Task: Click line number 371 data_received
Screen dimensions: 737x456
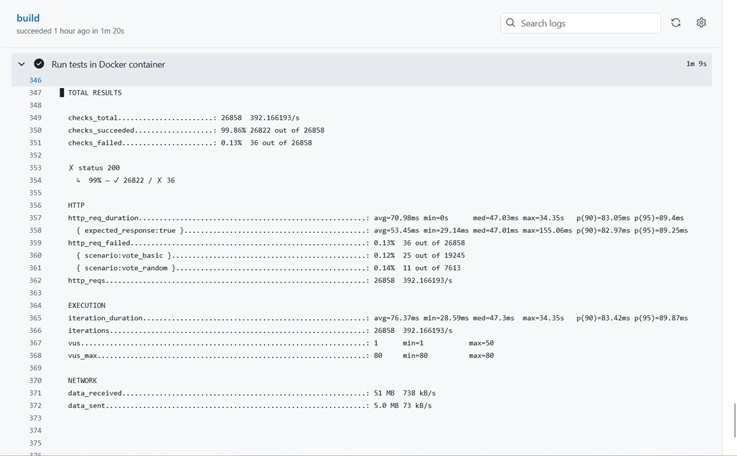Action: pyautogui.click(x=35, y=393)
